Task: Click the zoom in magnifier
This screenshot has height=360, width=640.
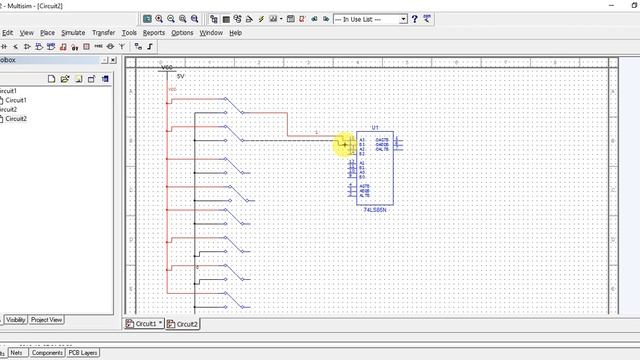Action: tap(159, 19)
